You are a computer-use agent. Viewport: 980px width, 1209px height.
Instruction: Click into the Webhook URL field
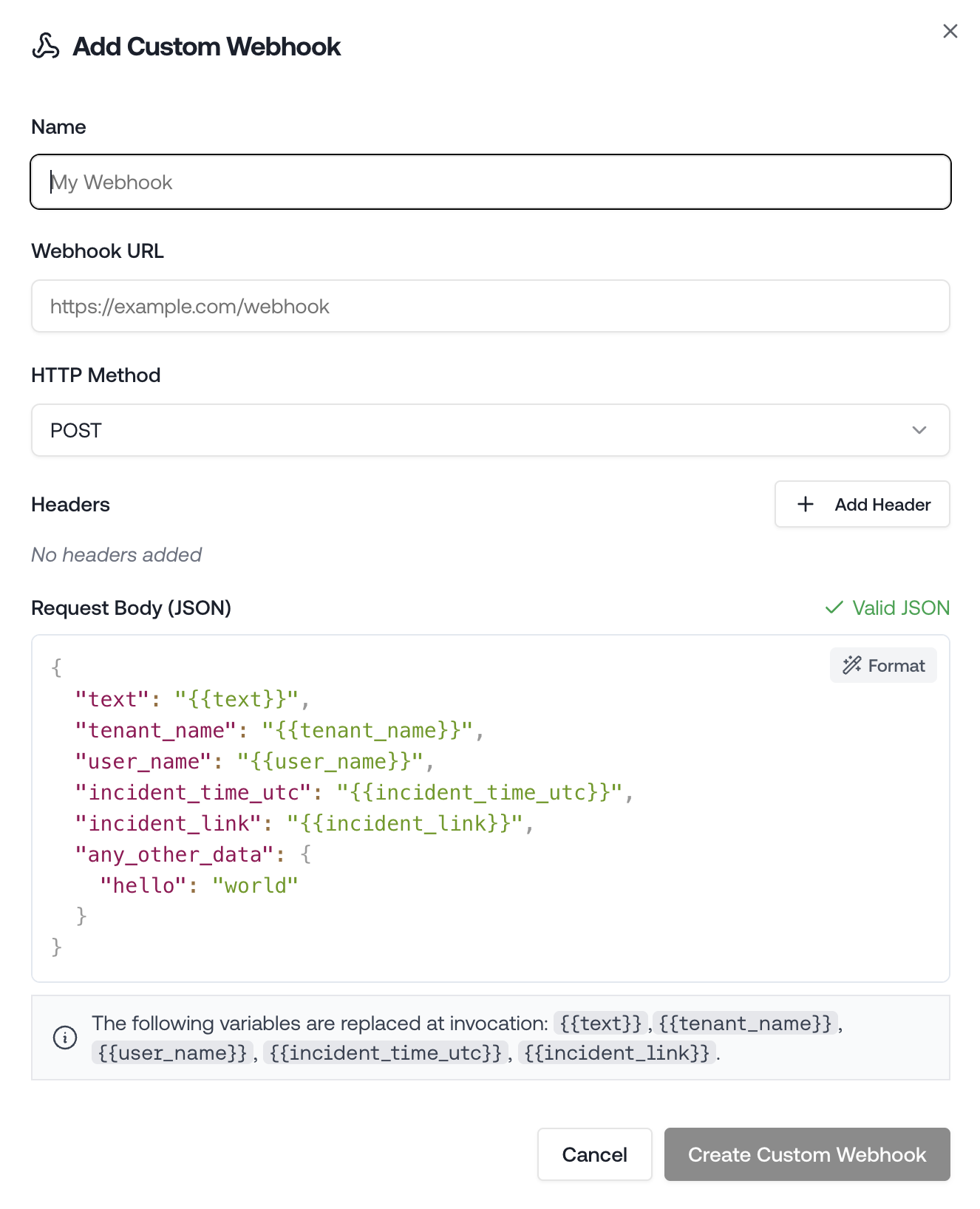coord(491,306)
